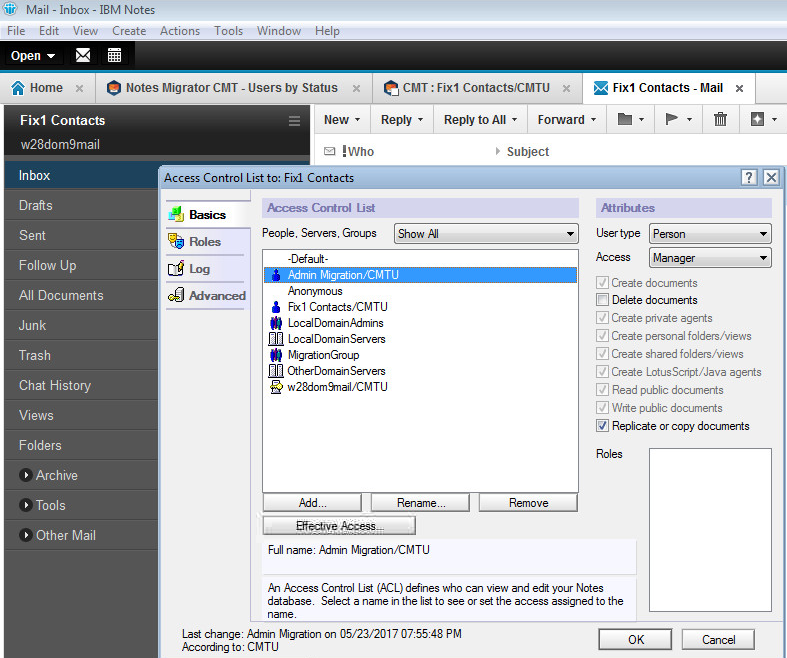
Task: Select LocalDomainAdmins in the access list
Action: [335, 323]
